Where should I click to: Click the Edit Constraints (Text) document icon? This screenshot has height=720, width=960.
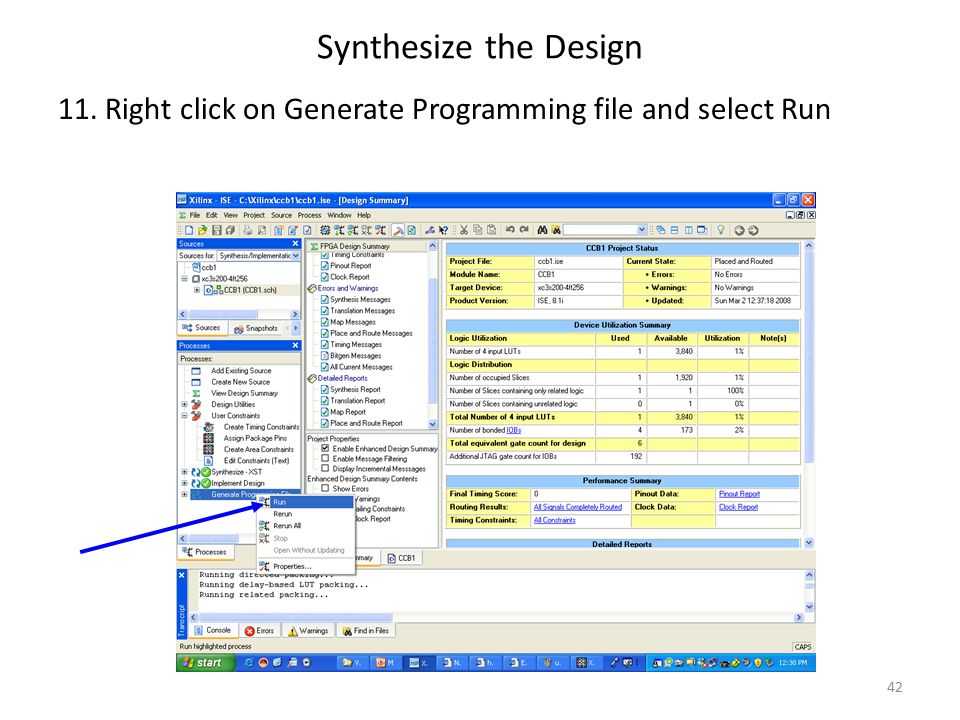pyautogui.click(x=209, y=460)
